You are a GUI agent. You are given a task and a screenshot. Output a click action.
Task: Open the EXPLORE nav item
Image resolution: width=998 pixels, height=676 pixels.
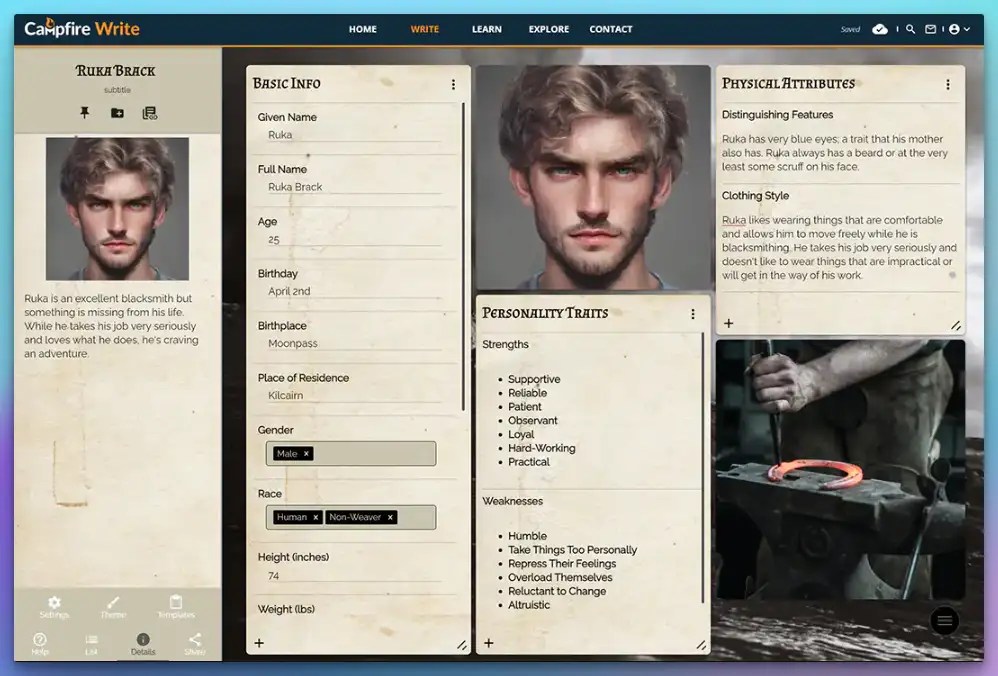(x=549, y=29)
